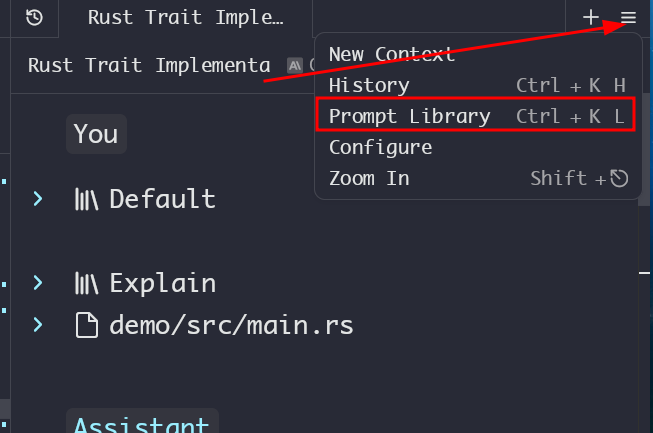
Task: Toggle the You role label
Action: coord(96,134)
